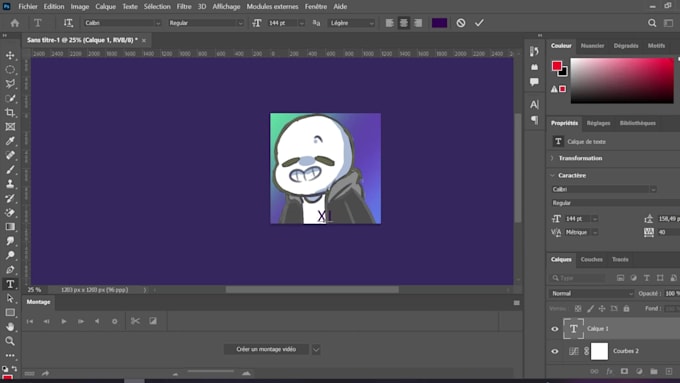Switch to the Nuancier tab
This screenshot has height=383, width=680.
592,46
